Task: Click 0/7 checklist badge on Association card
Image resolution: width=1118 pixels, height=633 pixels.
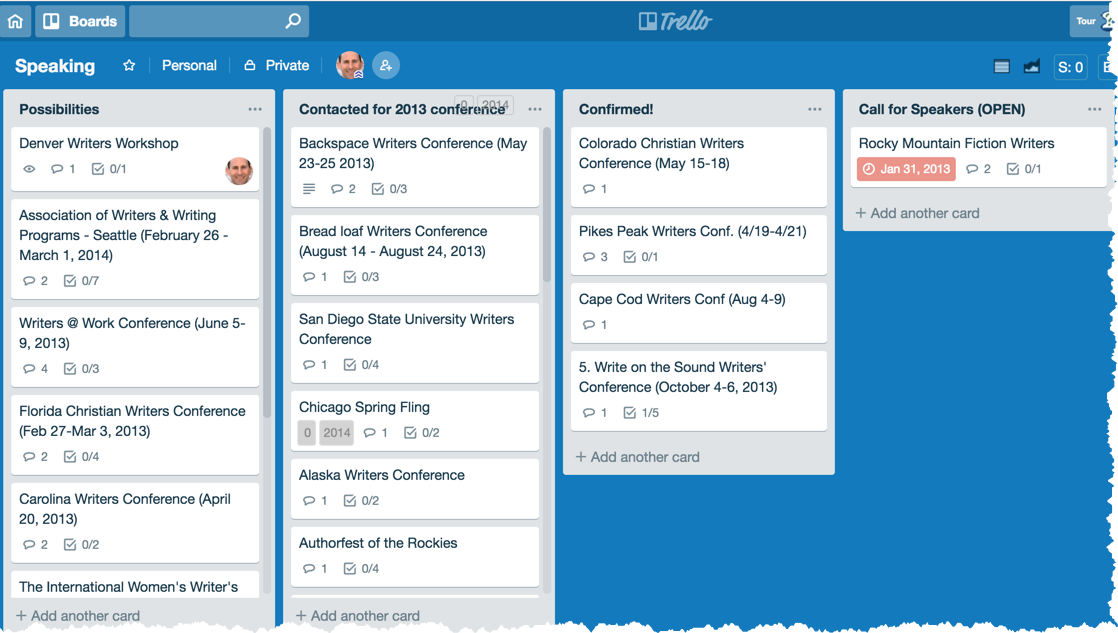Action: coord(81,281)
